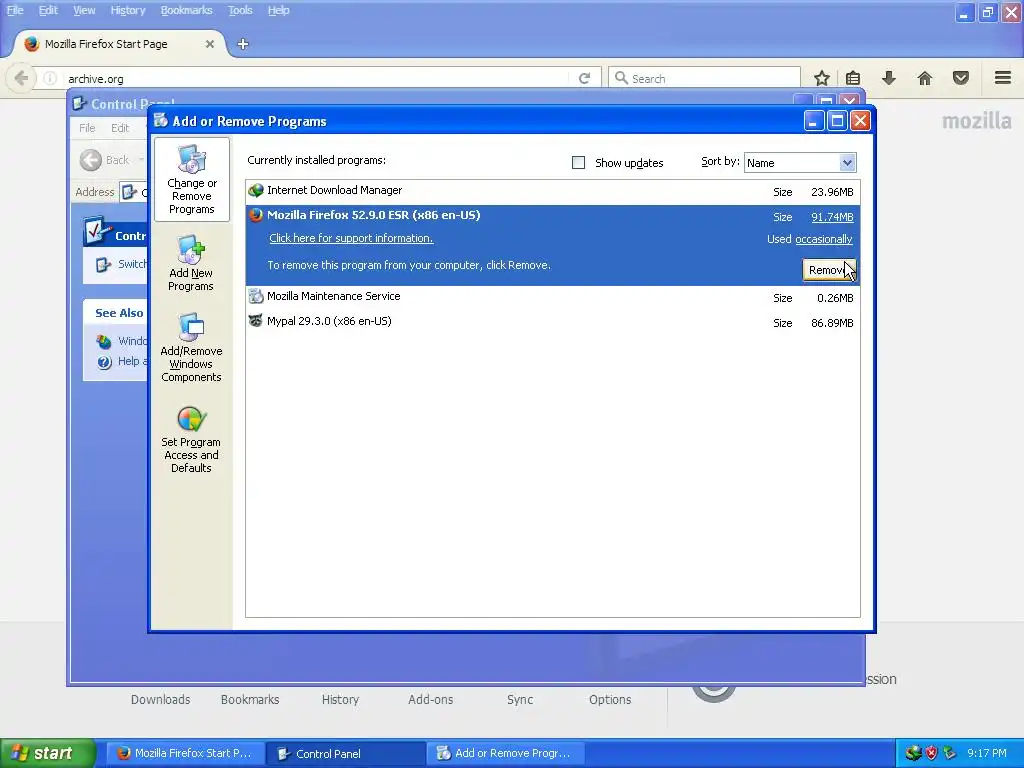Open Add New Programs in the sidebar
Image resolution: width=1024 pixels, height=768 pixels.
191,264
